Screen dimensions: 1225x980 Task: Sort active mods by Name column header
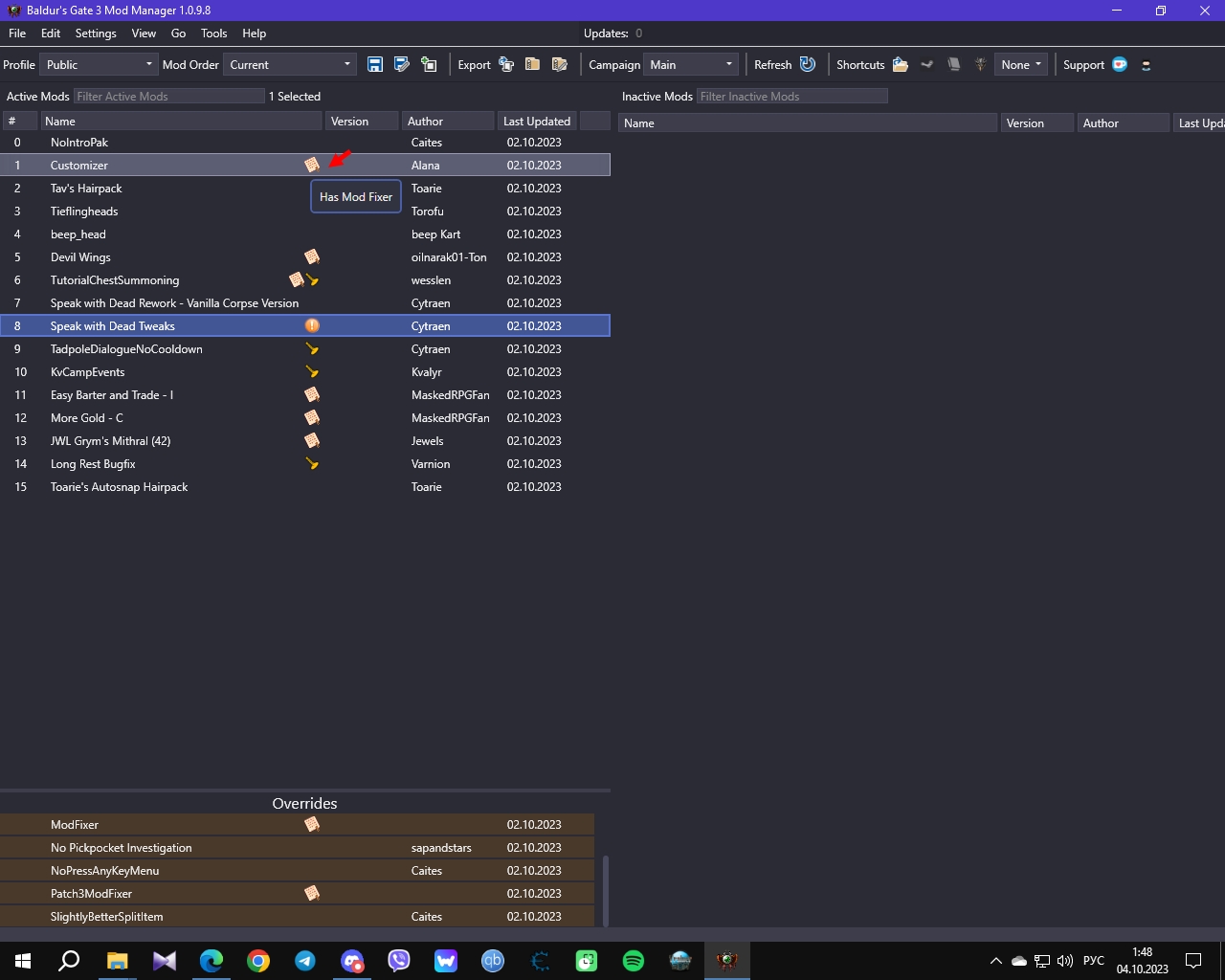pos(181,121)
